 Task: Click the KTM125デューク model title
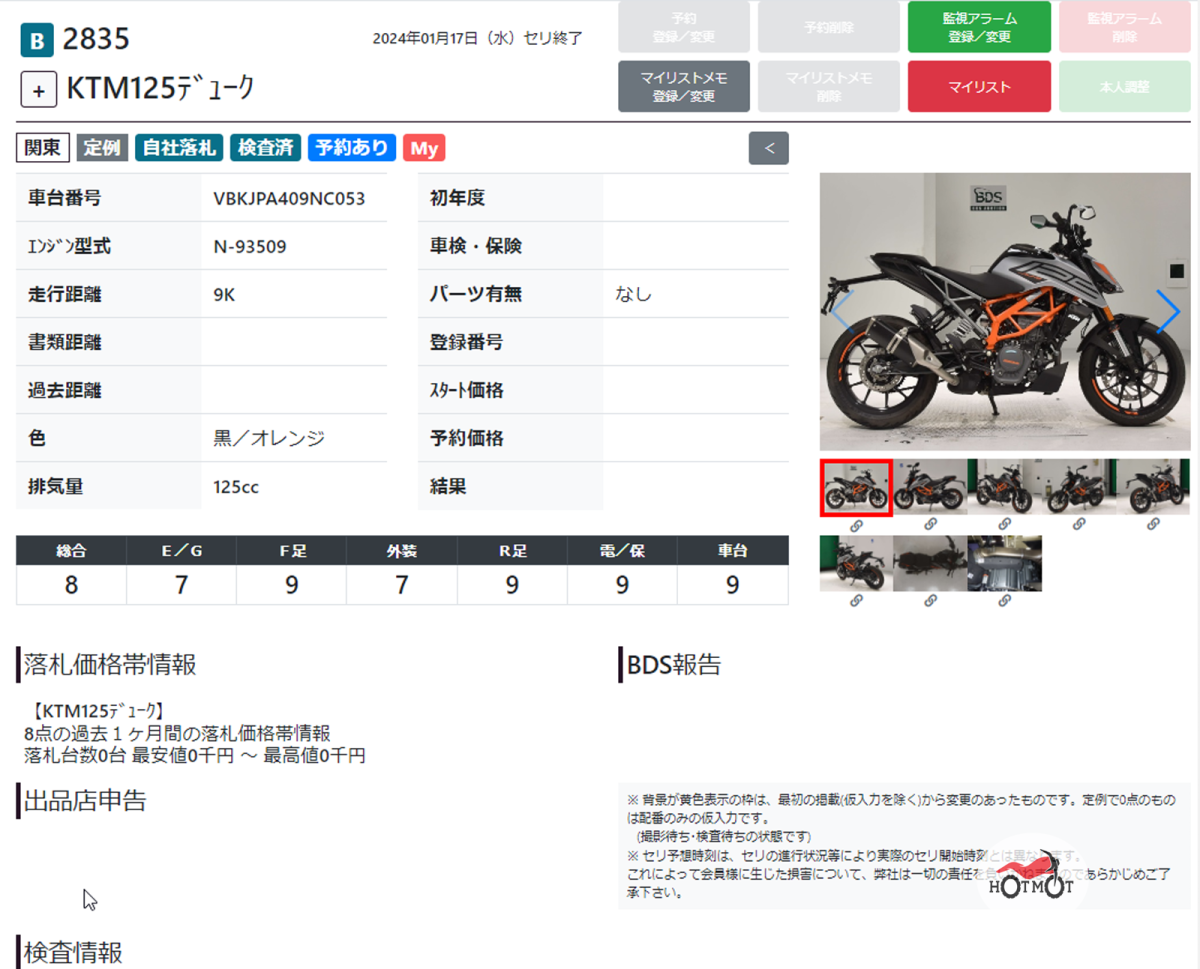click(x=161, y=89)
